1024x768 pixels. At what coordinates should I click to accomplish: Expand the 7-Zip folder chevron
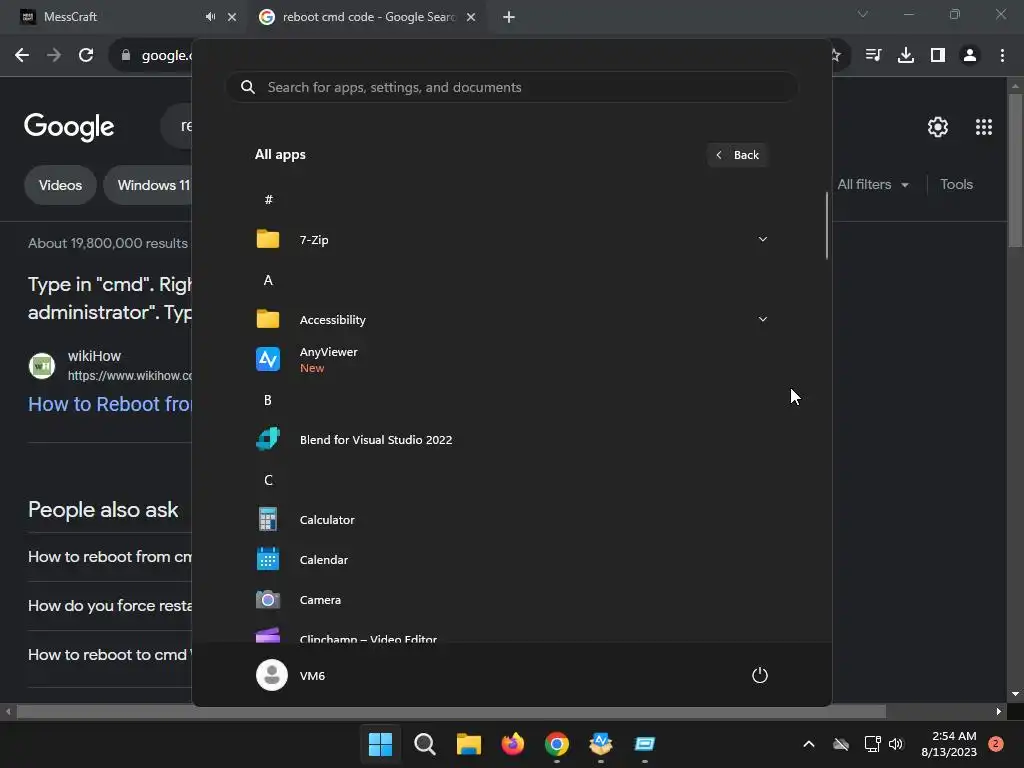pos(762,239)
